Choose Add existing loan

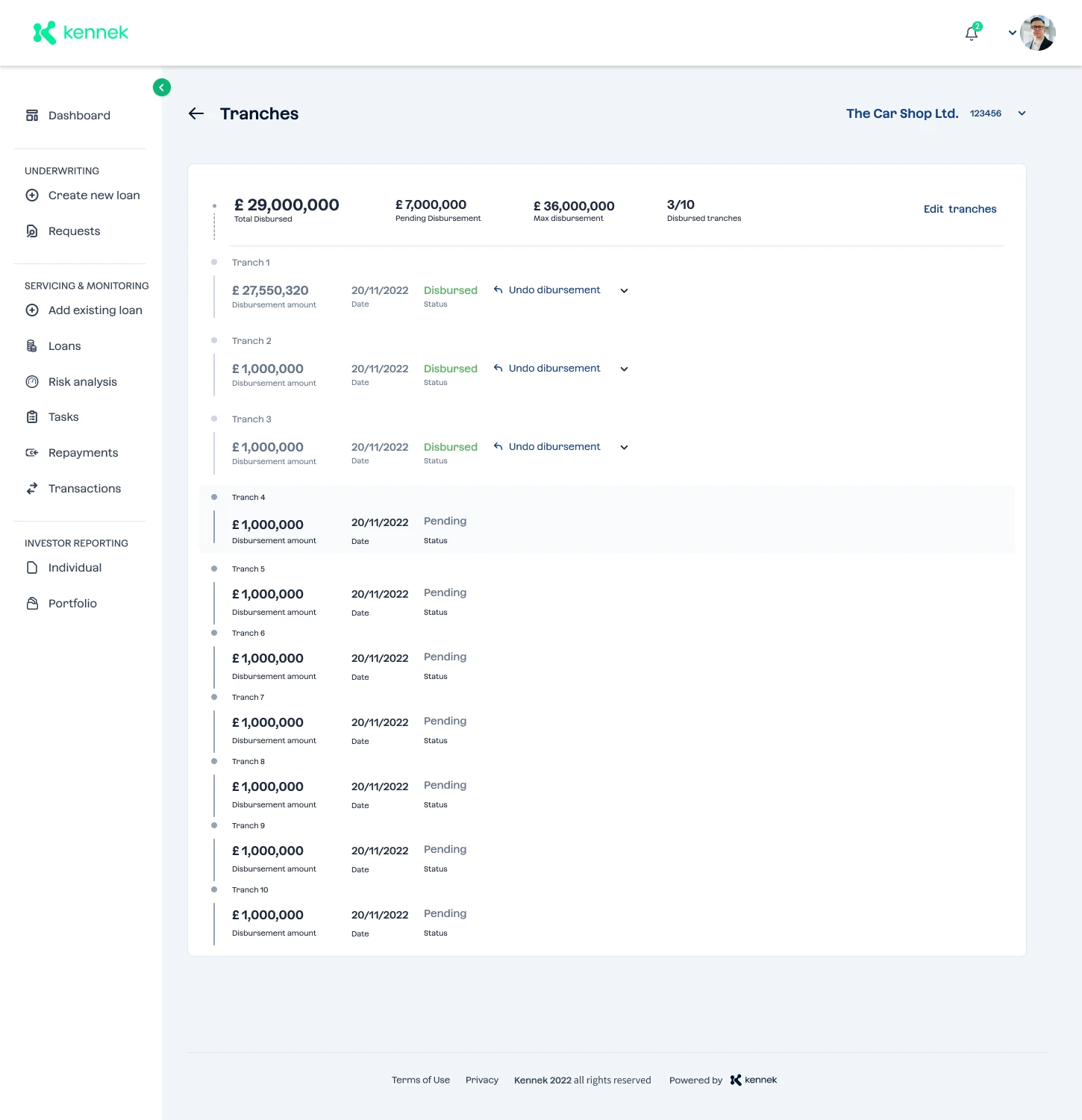[x=95, y=310]
